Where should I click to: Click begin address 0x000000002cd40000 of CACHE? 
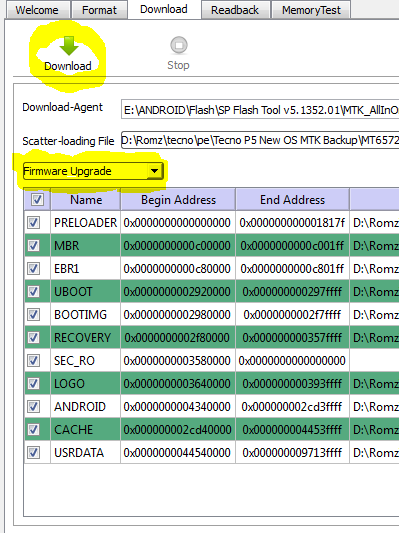pos(178,430)
